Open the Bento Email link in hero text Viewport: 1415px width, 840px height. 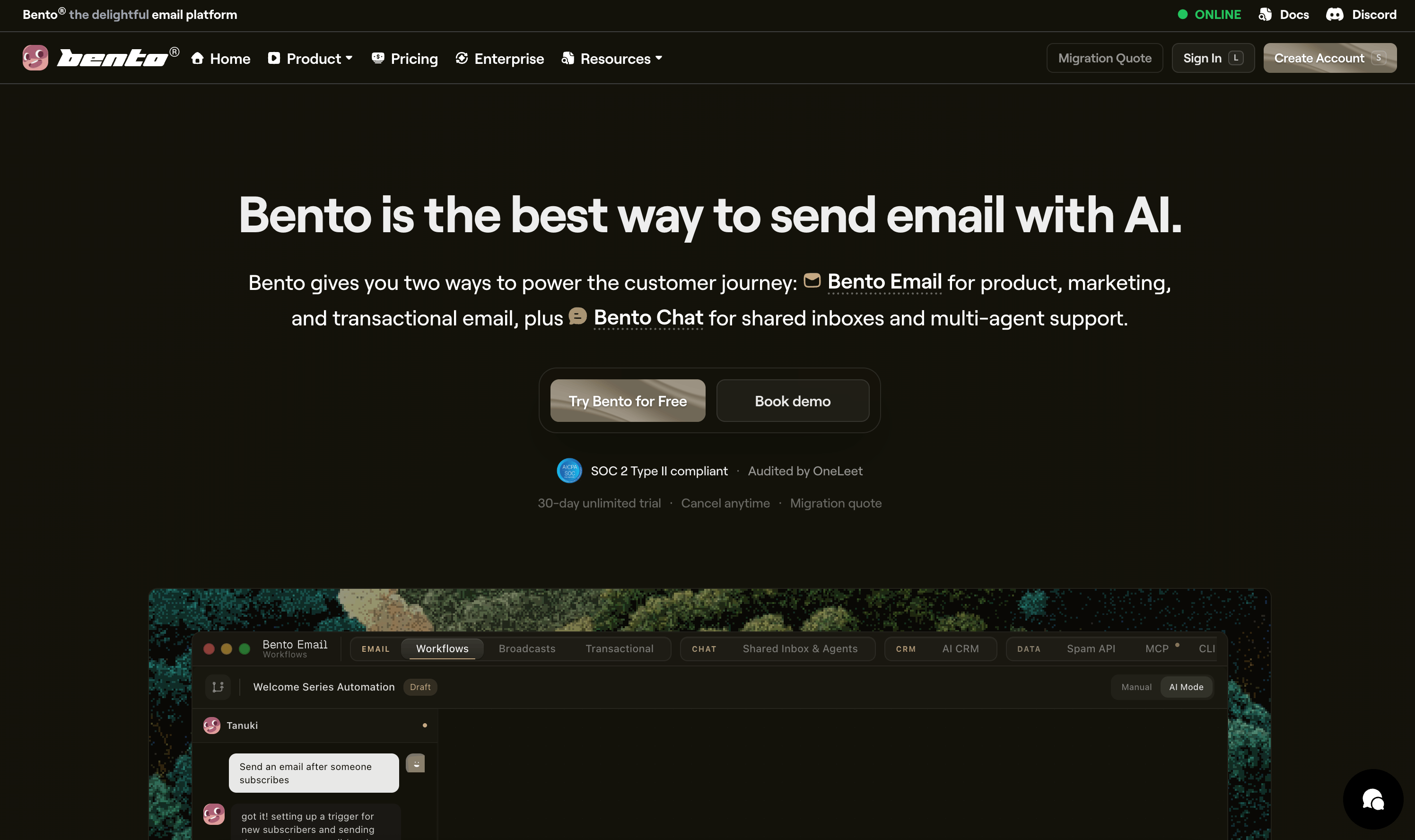[x=884, y=282]
